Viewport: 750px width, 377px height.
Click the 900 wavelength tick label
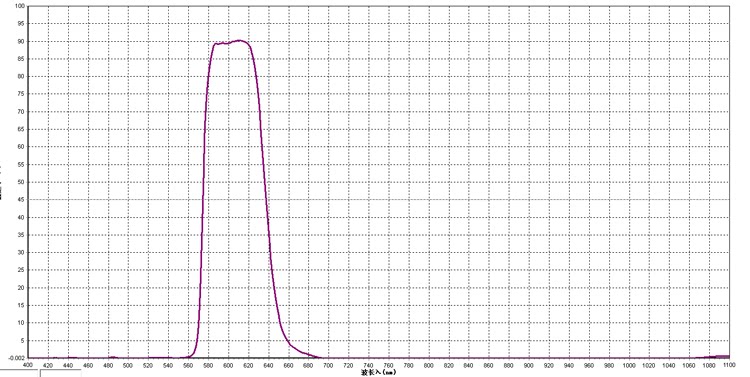(529, 366)
